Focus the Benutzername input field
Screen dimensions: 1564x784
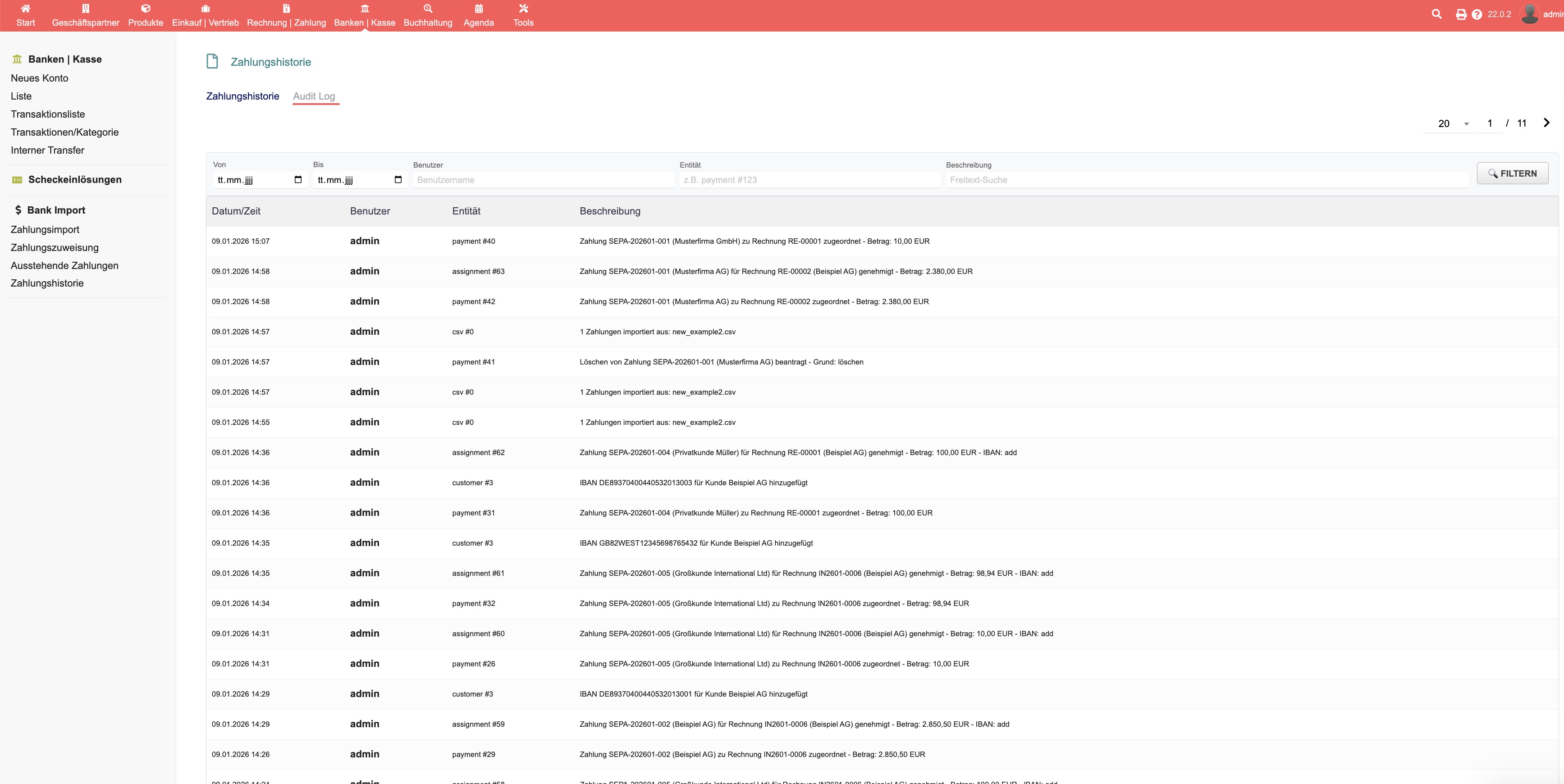543,180
